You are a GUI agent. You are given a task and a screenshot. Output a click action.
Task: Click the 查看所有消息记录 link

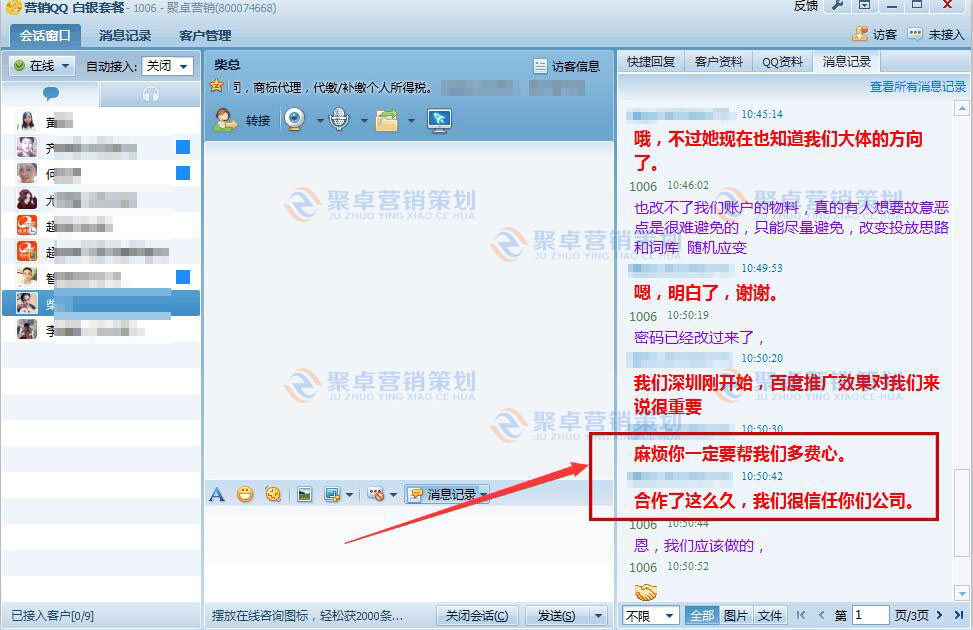pyautogui.click(x=918, y=86)
